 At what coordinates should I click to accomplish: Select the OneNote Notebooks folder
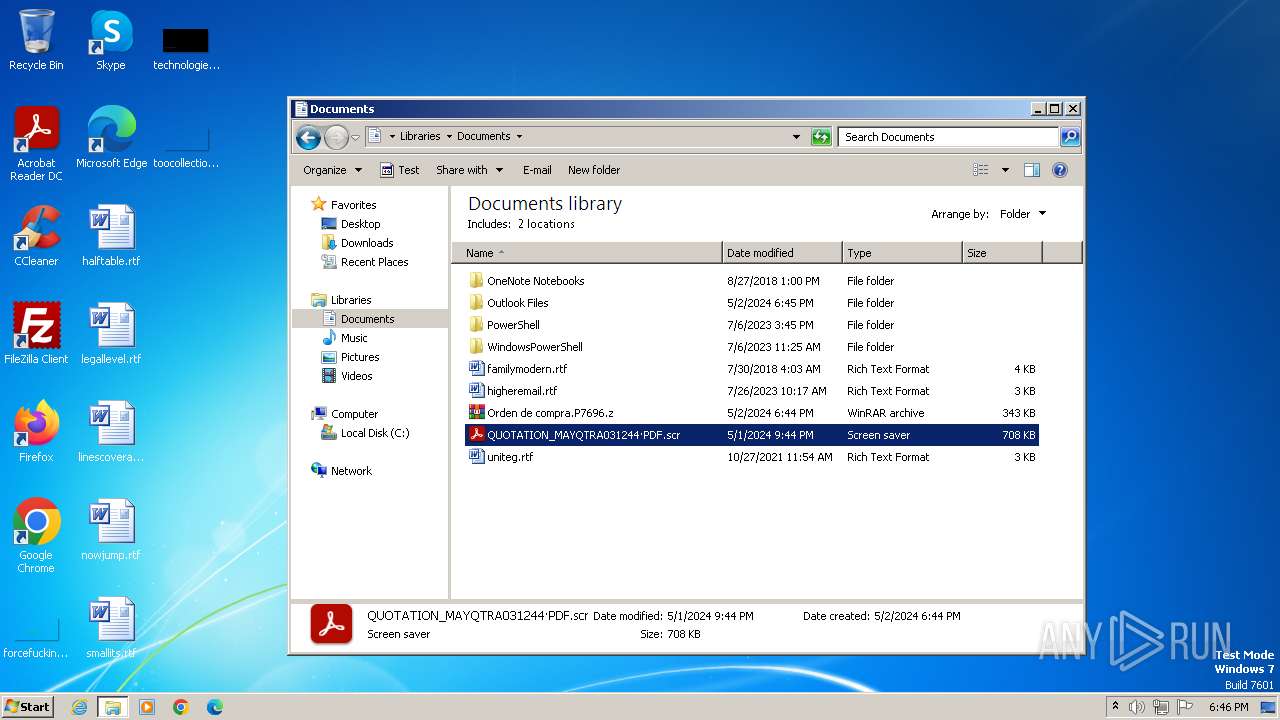752,281
